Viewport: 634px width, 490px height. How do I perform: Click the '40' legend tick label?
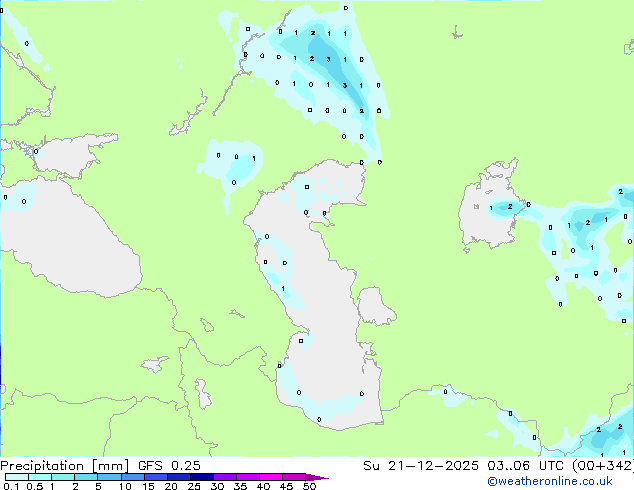[263, 486]
